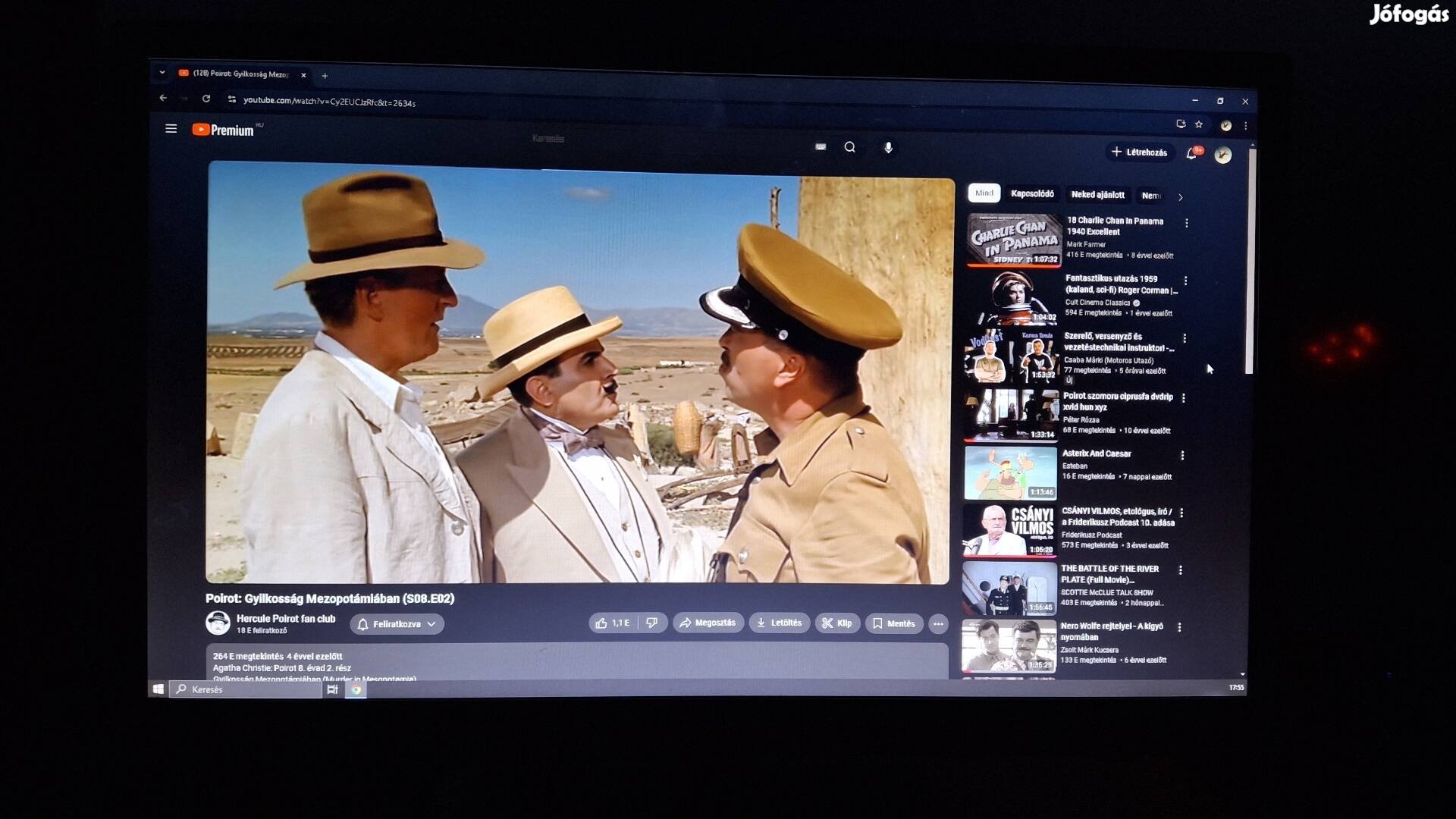Image resolution: width=1456 pixels, height=819 pixels.
Task: Open the Asterix And Caesar video thumbnail
Action: click(1010, 473)
